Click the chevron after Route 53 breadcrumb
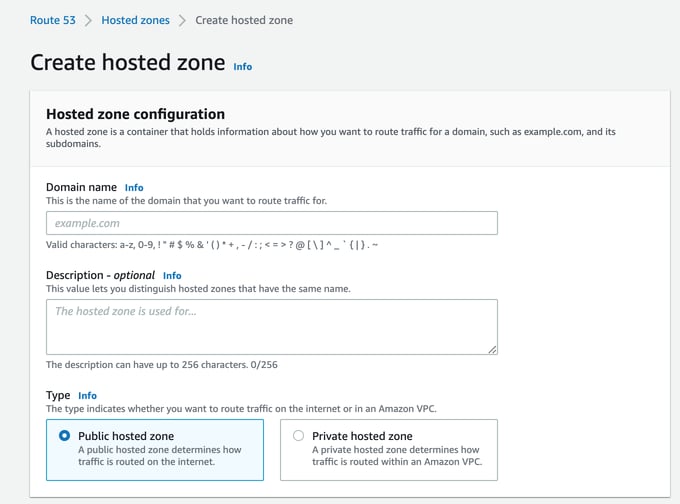This screenshot has width=680, height=504. point(87,20)
